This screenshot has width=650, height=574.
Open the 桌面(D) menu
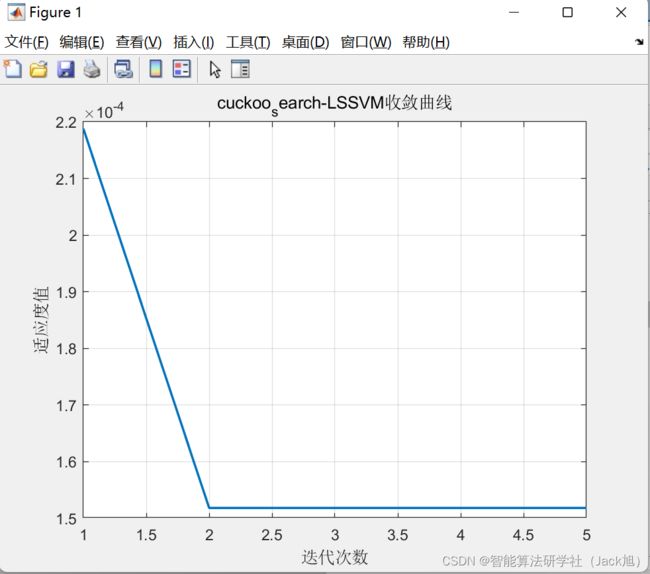[x=306, y=42]
